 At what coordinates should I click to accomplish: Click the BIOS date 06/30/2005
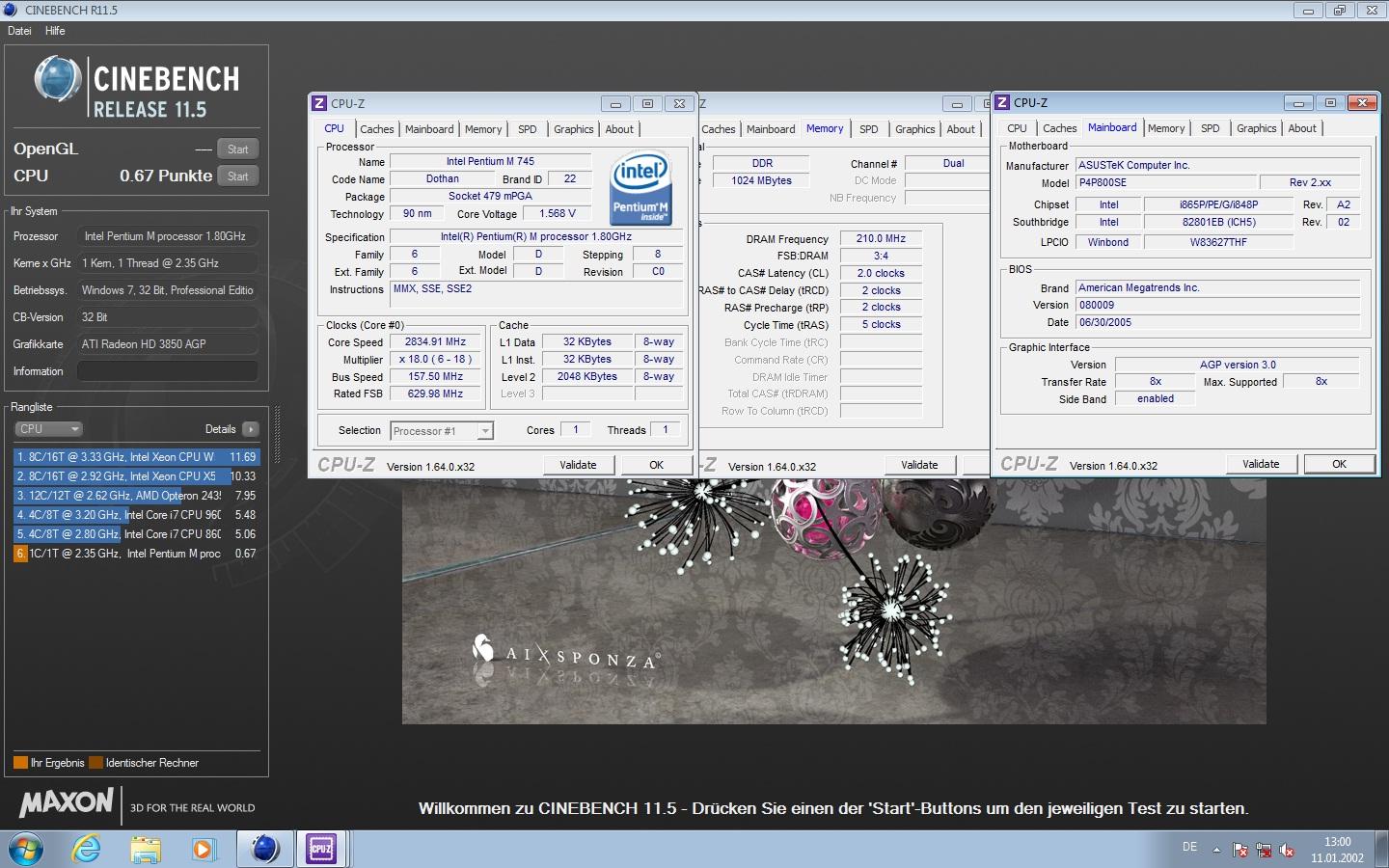tap(1217, 323)
